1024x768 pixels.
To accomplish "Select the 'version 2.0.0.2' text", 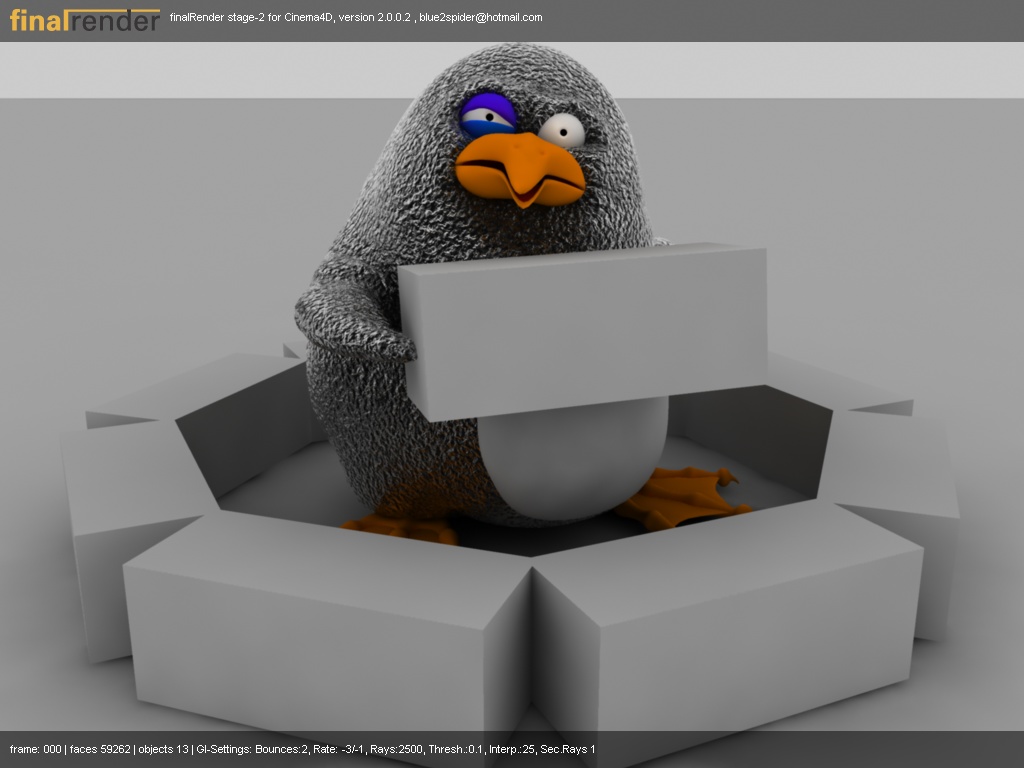I will click(374, 18).
